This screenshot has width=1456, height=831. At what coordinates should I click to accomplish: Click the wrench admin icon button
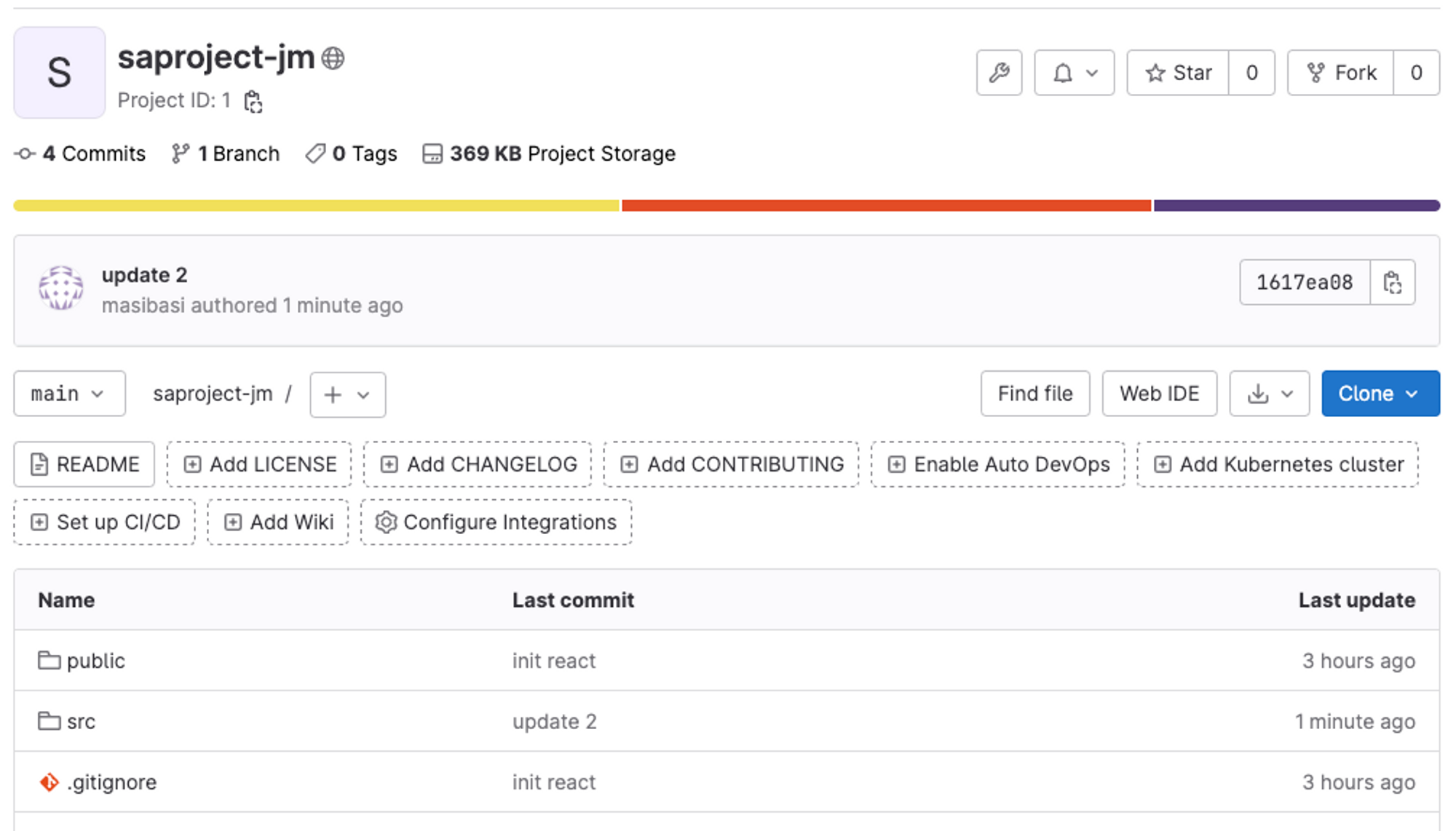click(x=999, y=73)
